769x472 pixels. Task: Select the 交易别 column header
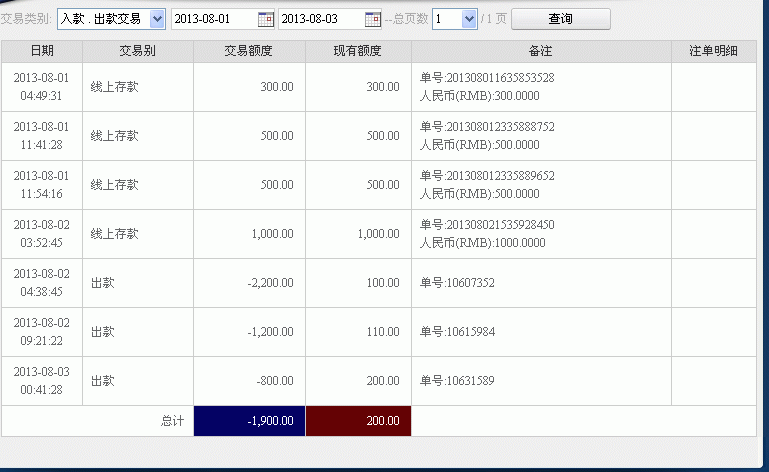tap(138, 51)
